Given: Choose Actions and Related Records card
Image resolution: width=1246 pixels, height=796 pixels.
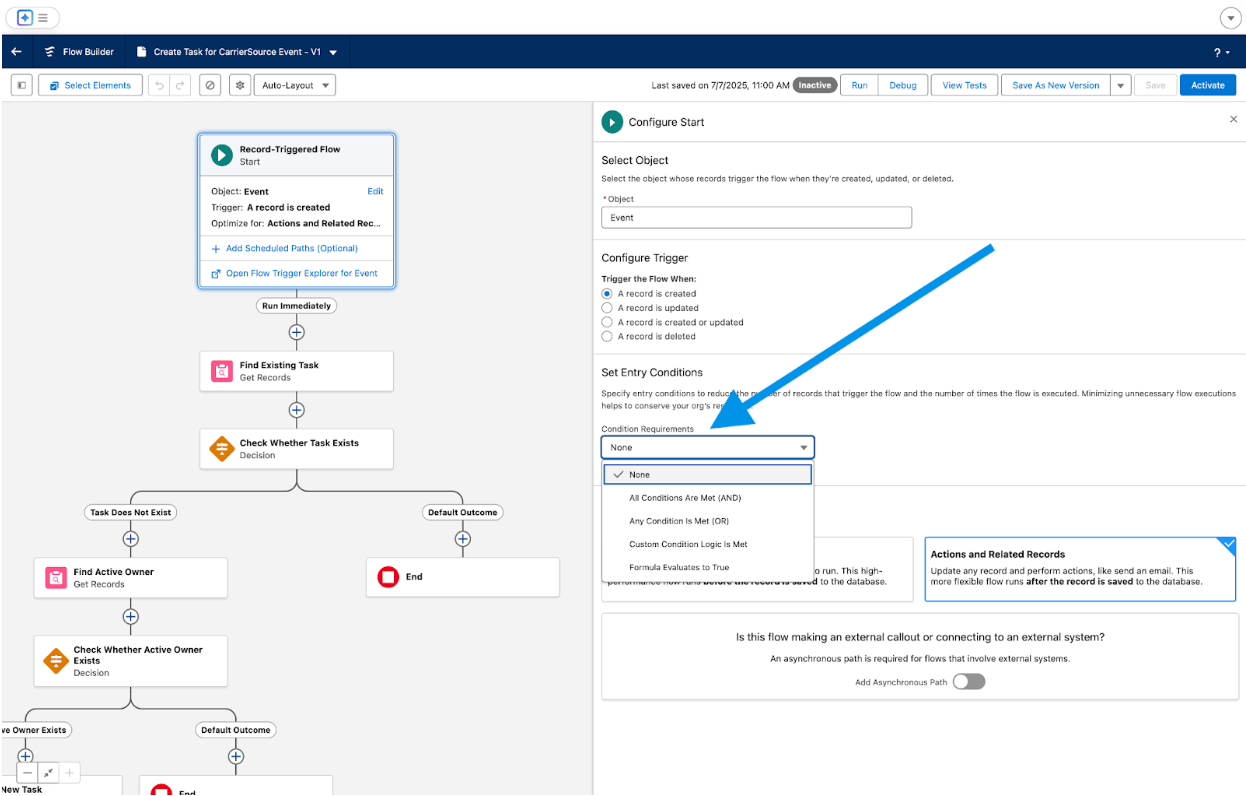Looking at the screenshot, I should pyautogui.click(x=1080, y=569).
